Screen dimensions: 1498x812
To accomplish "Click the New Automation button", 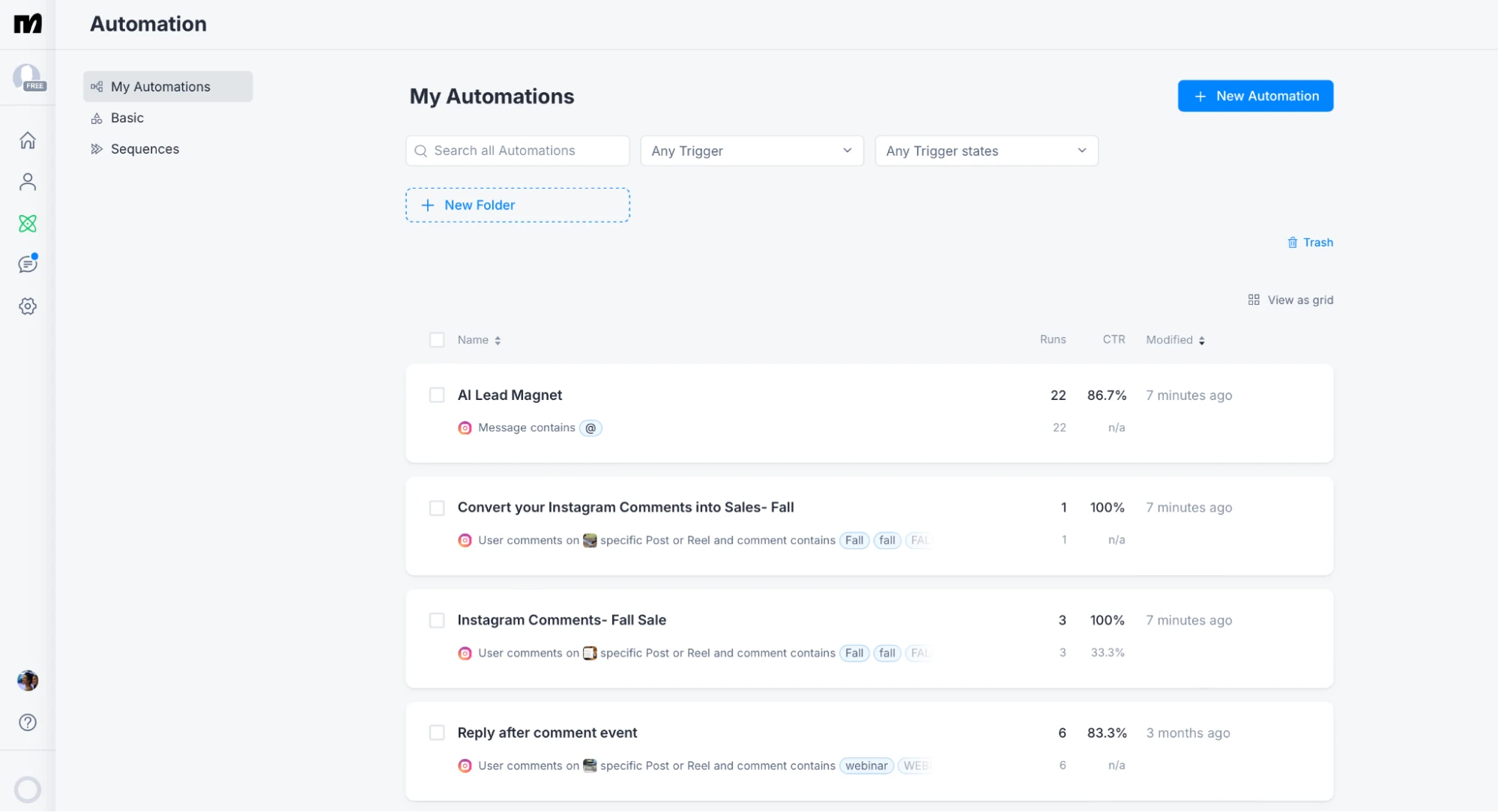I will pos(1256,95).
